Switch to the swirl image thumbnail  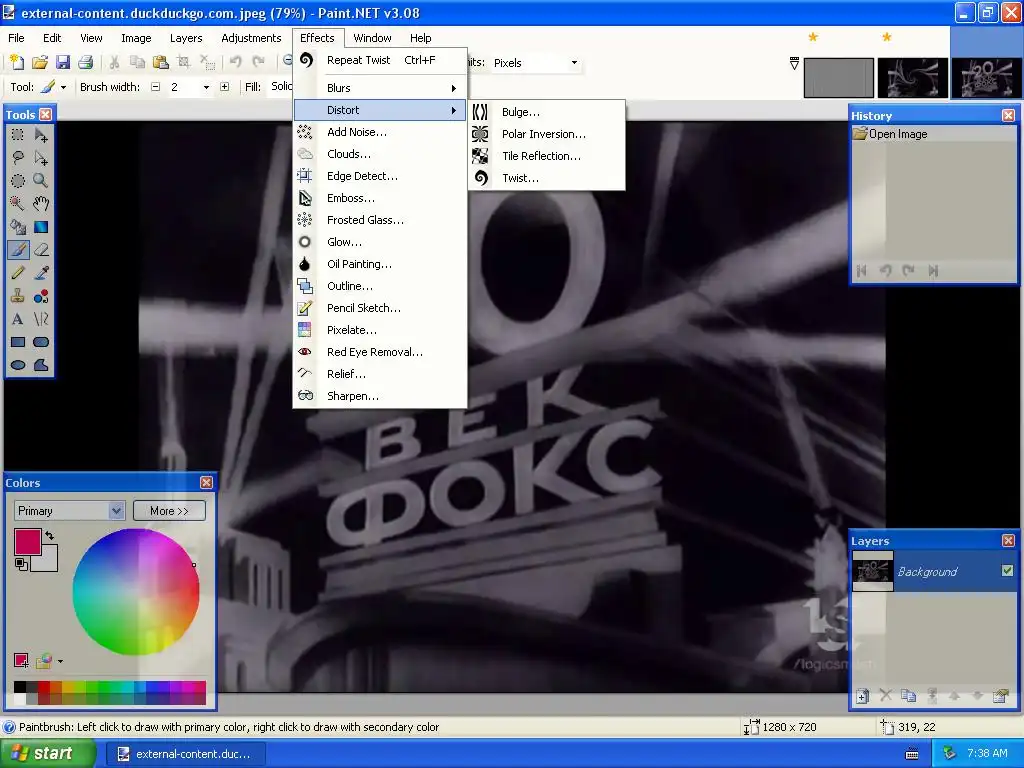(912, 78)
